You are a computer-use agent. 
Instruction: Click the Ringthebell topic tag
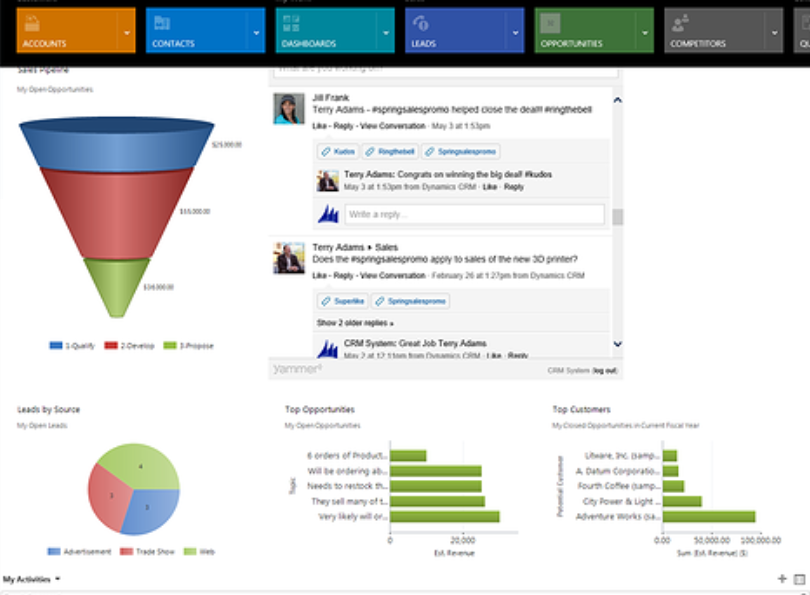pos(390,151)
